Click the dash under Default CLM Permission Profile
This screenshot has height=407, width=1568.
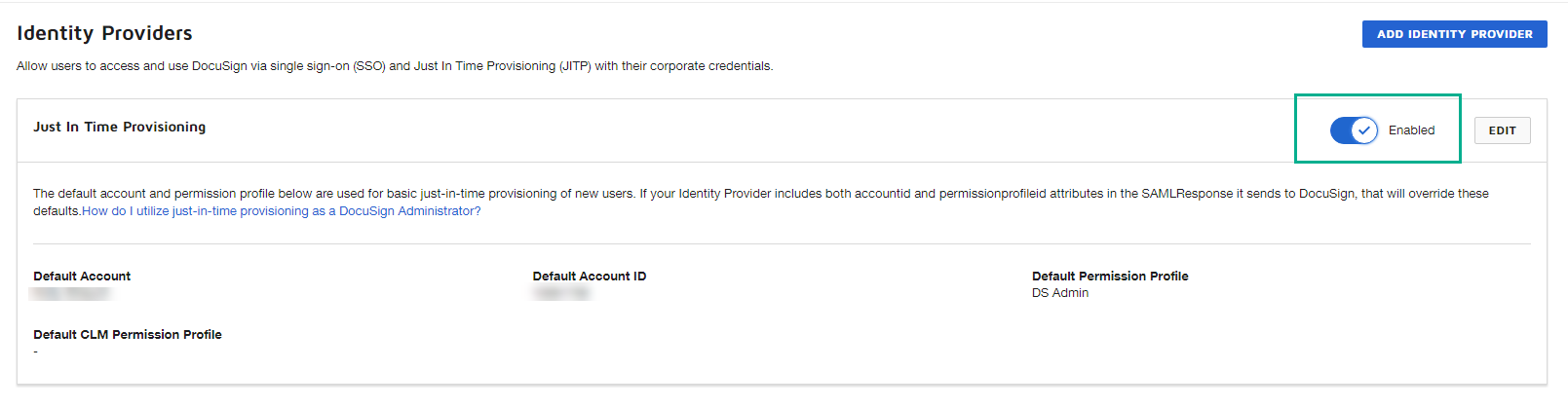(x=36, y=351)
